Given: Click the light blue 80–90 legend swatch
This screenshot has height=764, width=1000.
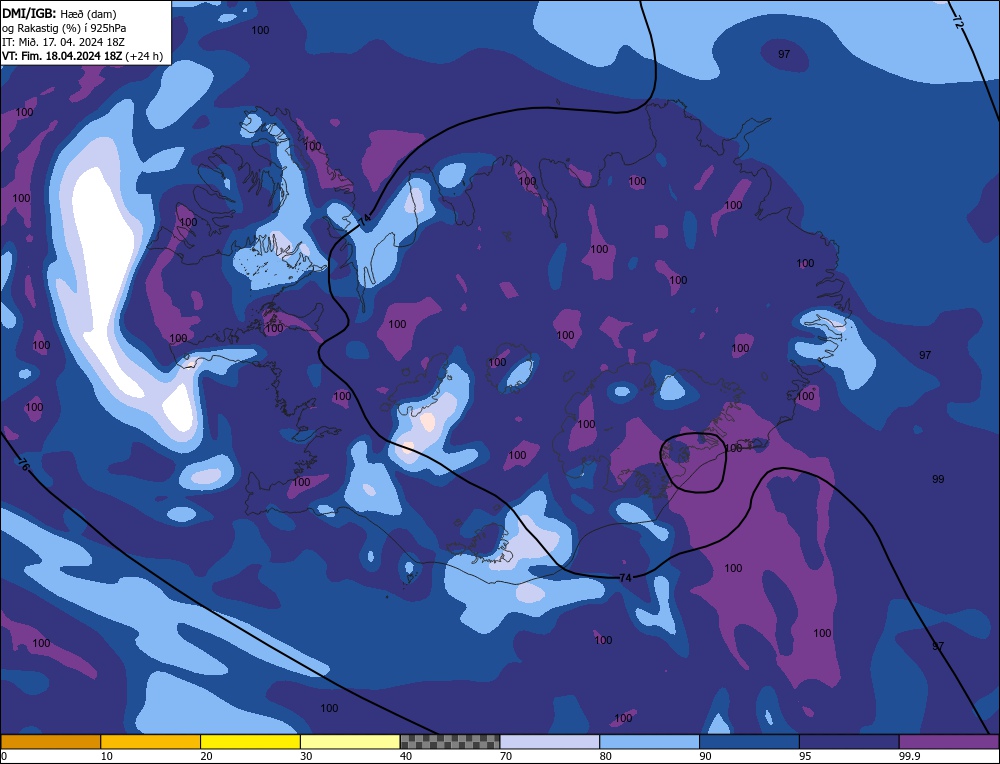Looking at the screenshot, I should click(649, 742).
